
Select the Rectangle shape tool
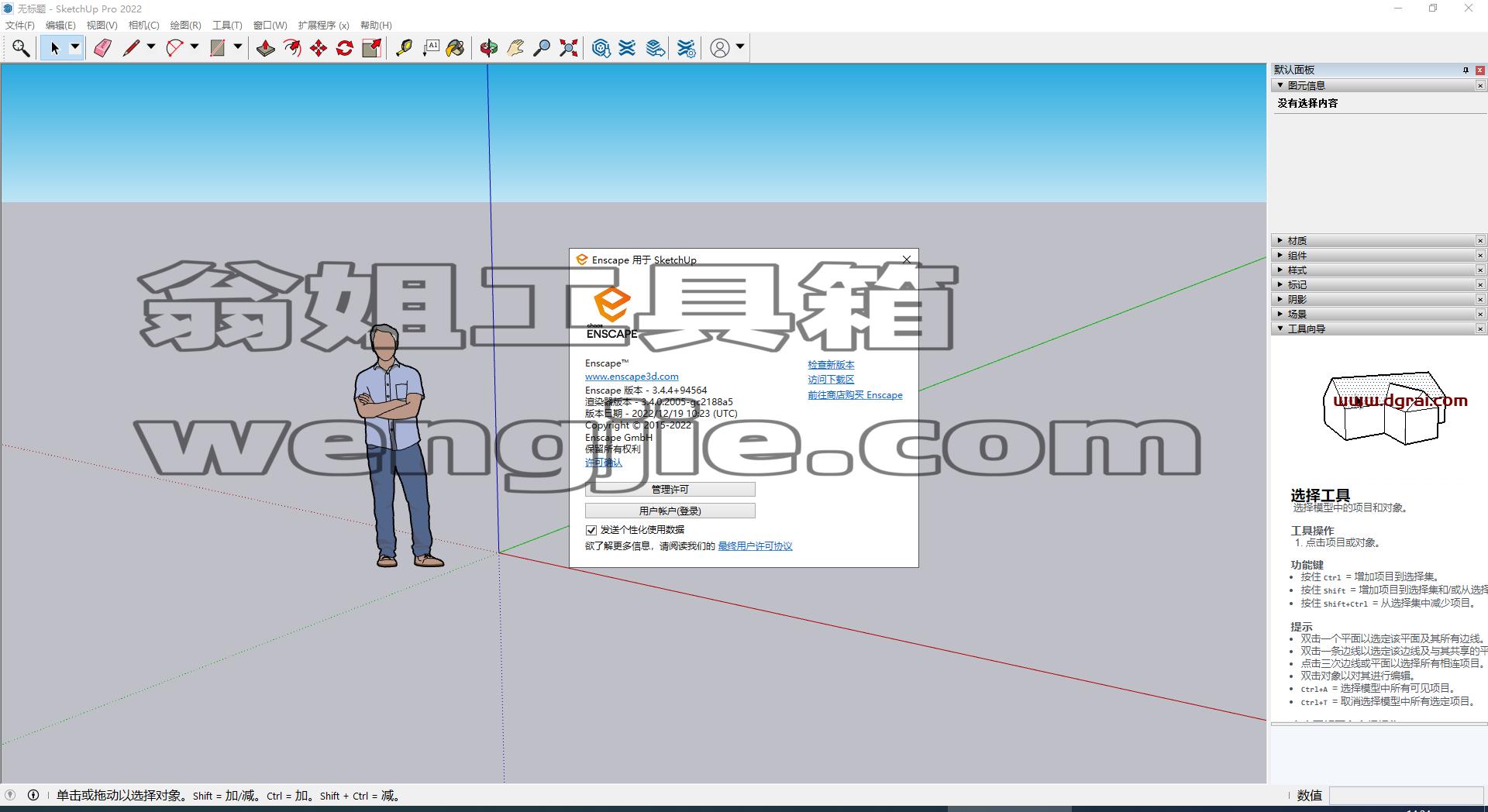point(218,48)
